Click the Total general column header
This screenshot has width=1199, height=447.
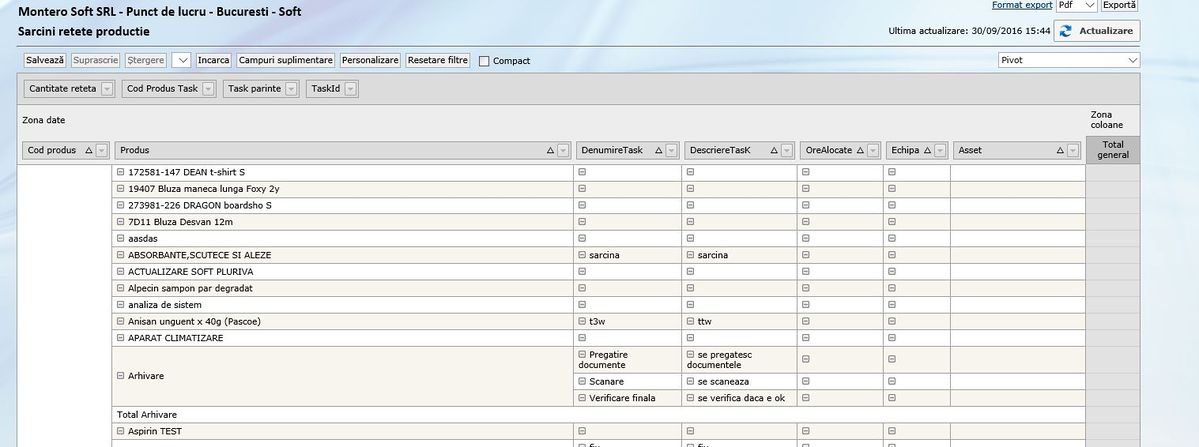click(x=1113, y=150)
